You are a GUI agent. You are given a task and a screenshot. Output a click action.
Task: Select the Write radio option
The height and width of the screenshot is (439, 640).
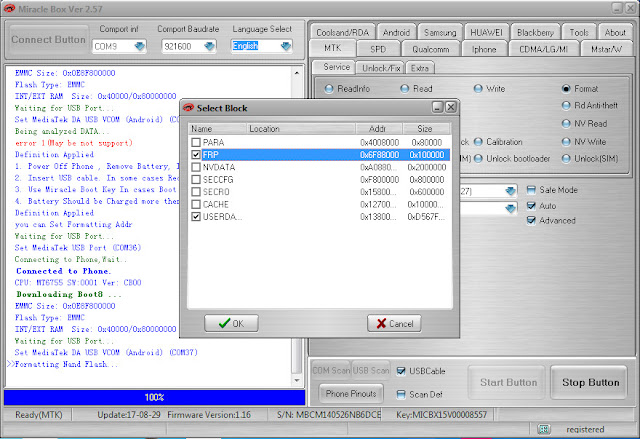click(478, 89)
